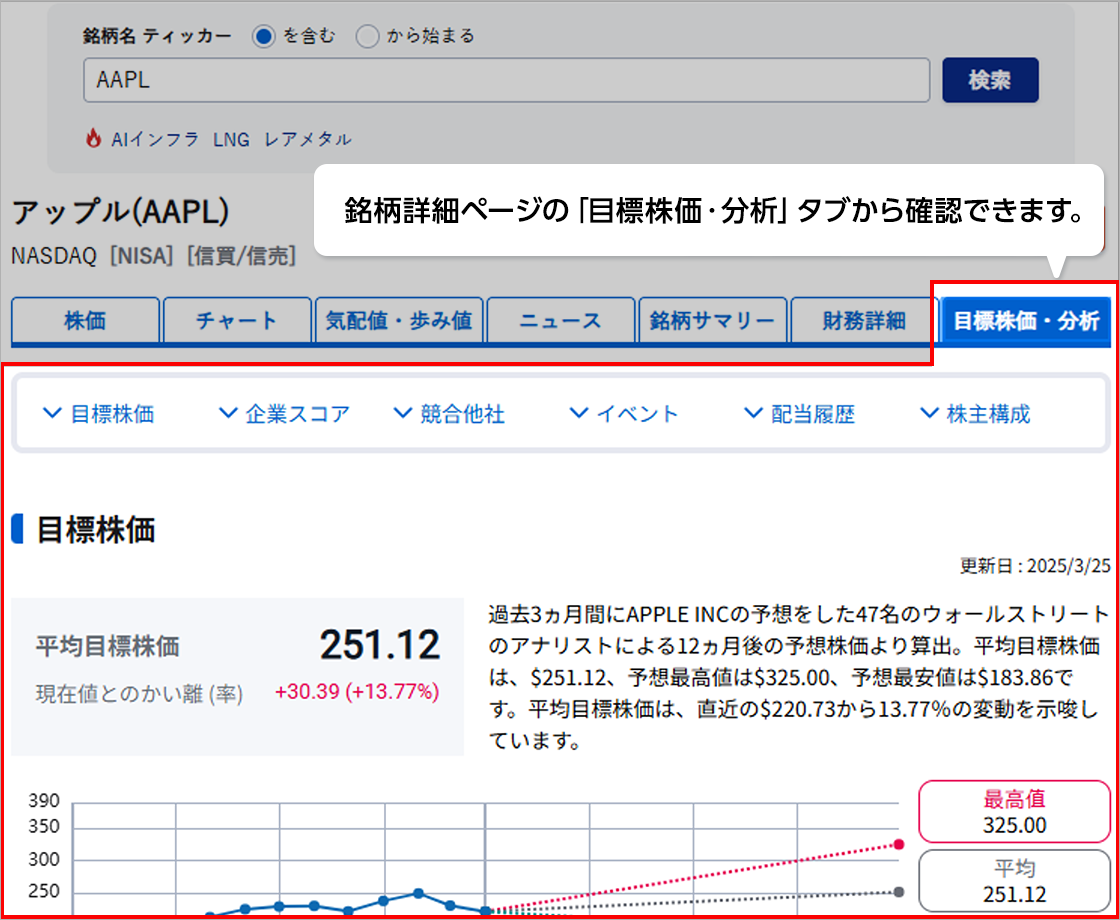Click the 検索 search button
Screen dimensions: 1120x920
click(990, 81)
